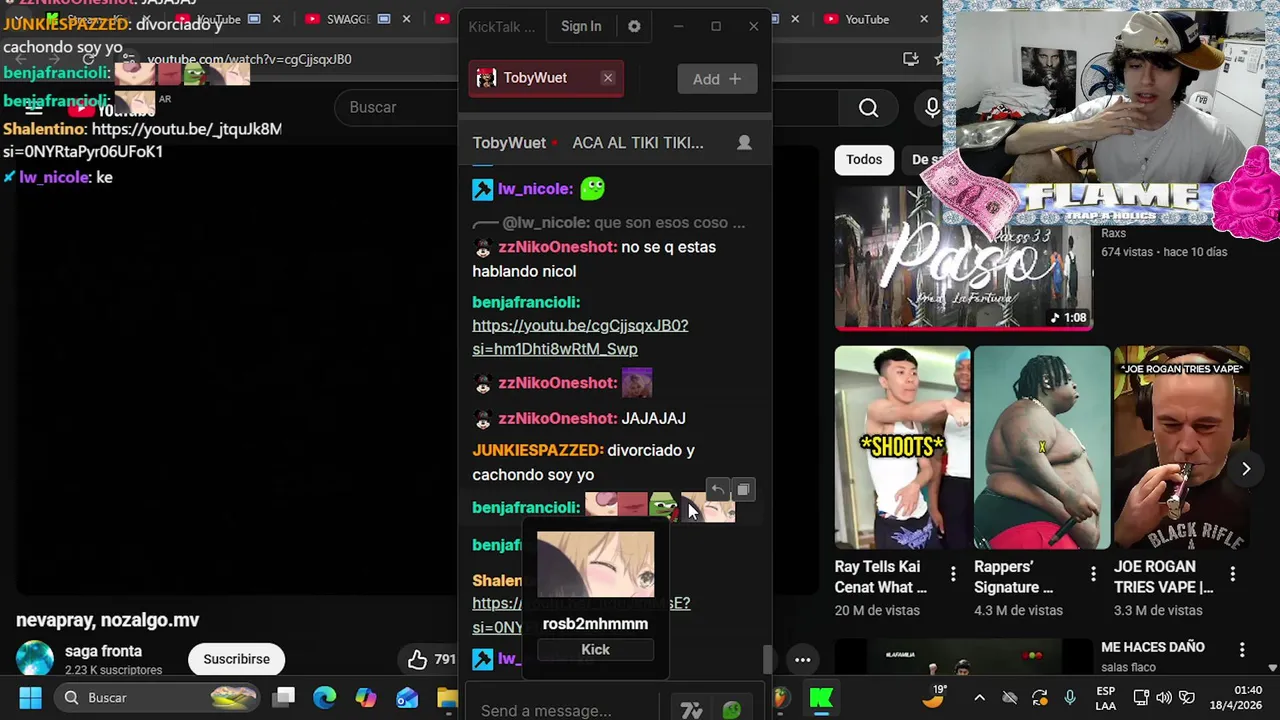Open the FL Studio taskbar icon
1280x720 pixels.
[x=781, y=697]
